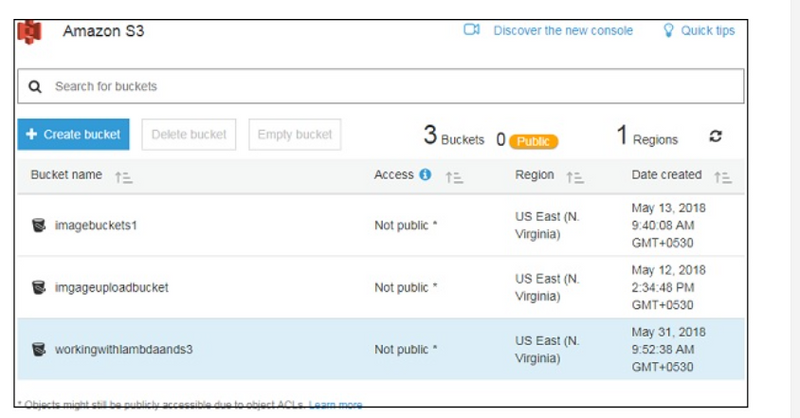Click the bucket icon beside imagebuckets1
This screenshot has height=418, width=800.
pos(39,225)
